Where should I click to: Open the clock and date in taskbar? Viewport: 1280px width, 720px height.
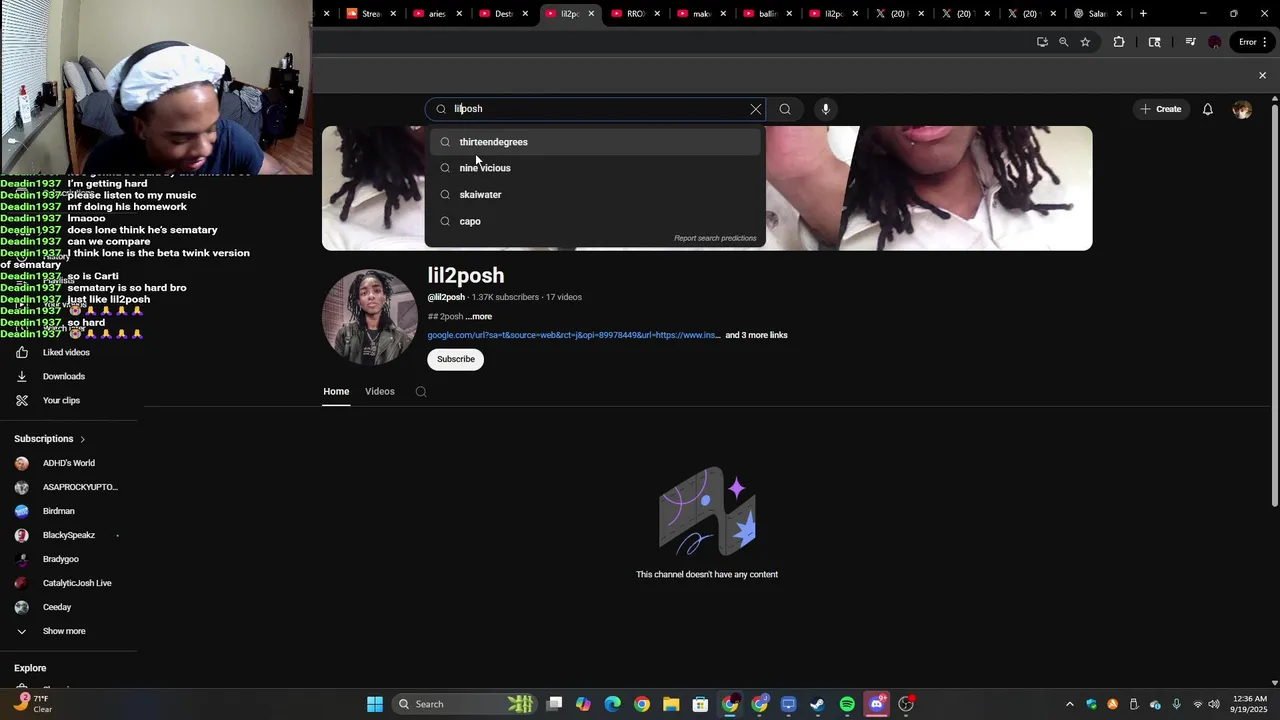coord(1250,704)
